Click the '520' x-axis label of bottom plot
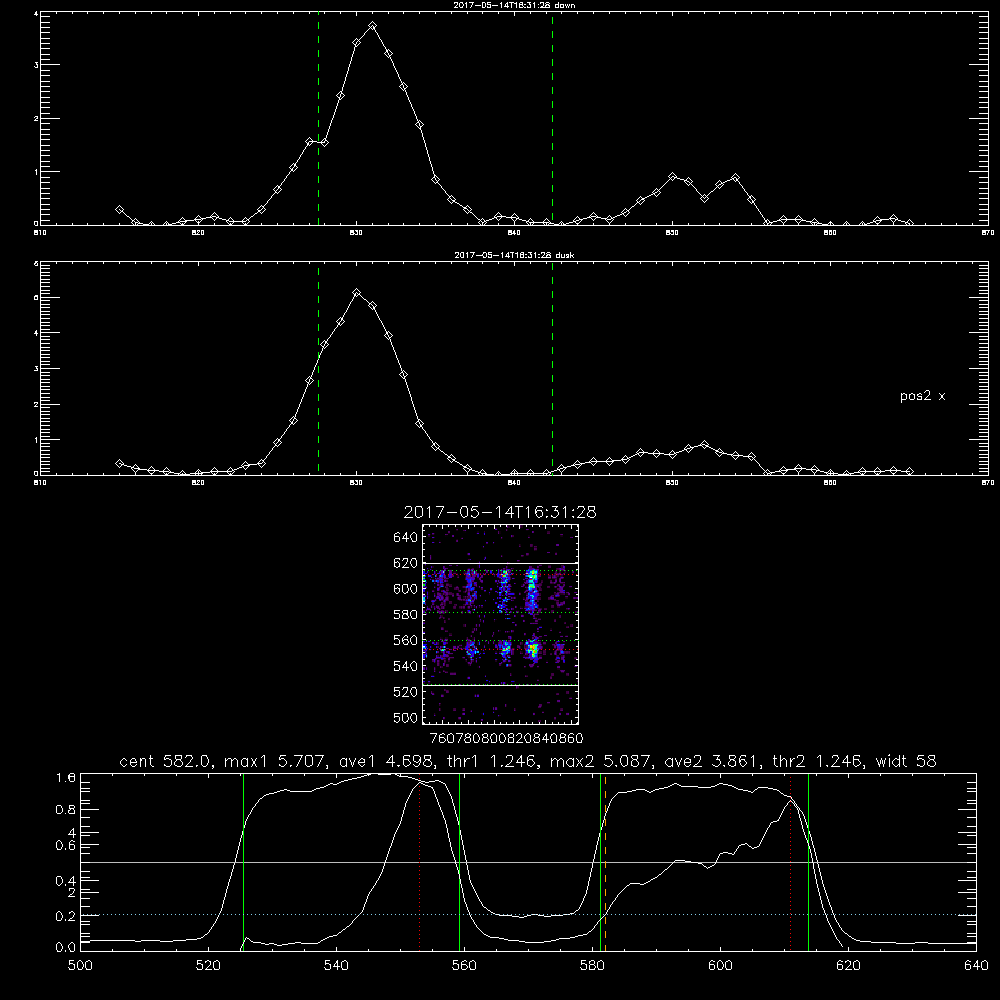 click(208, 966)
